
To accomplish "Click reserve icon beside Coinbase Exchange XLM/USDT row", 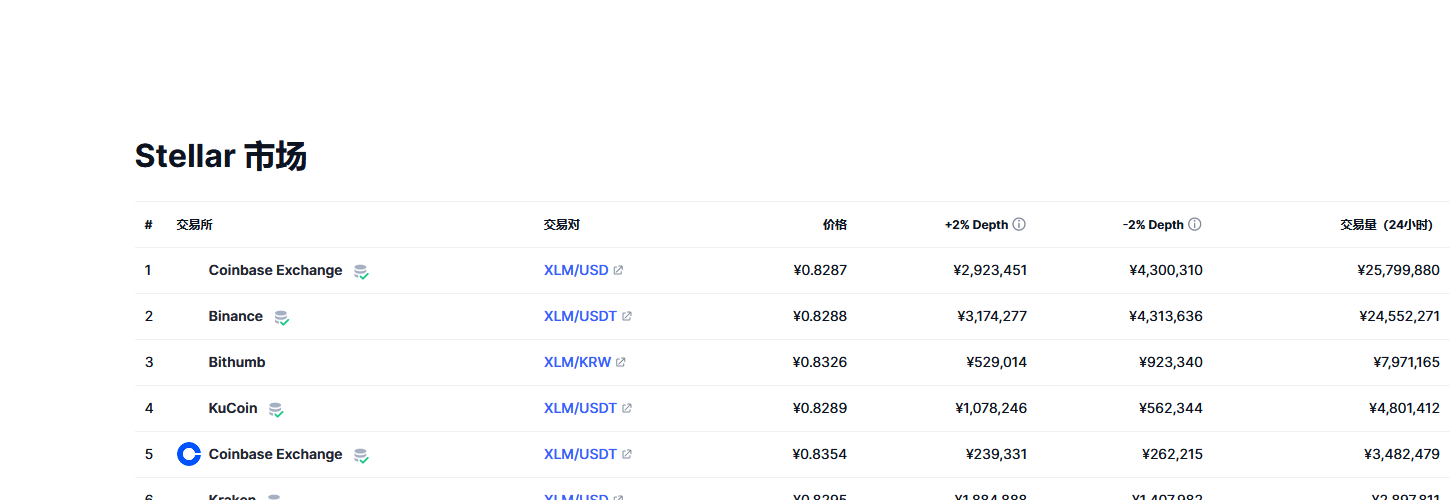I will (361, 455).
